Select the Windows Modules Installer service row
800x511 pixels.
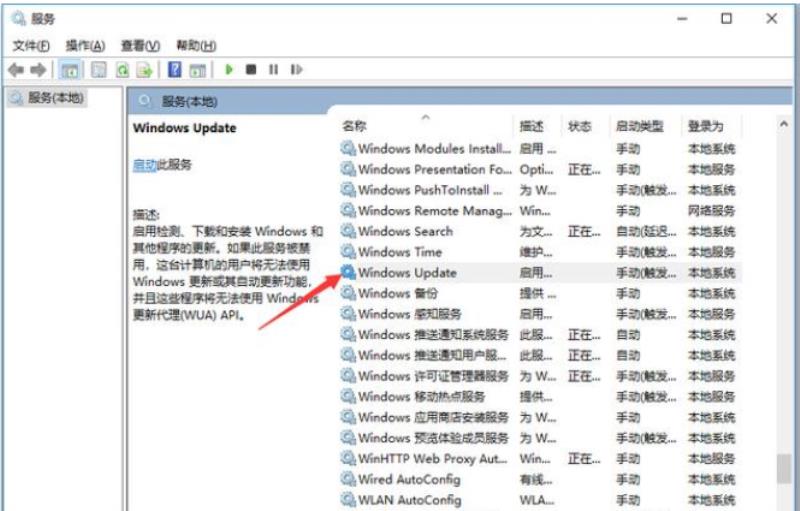click(539, 149)
